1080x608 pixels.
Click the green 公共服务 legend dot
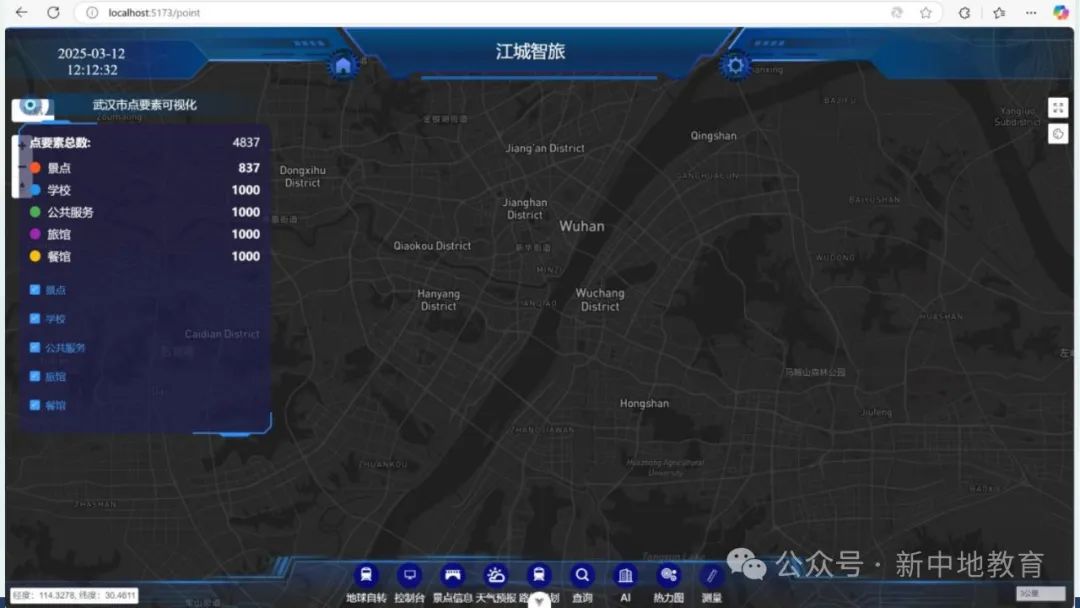pos(35,212)
